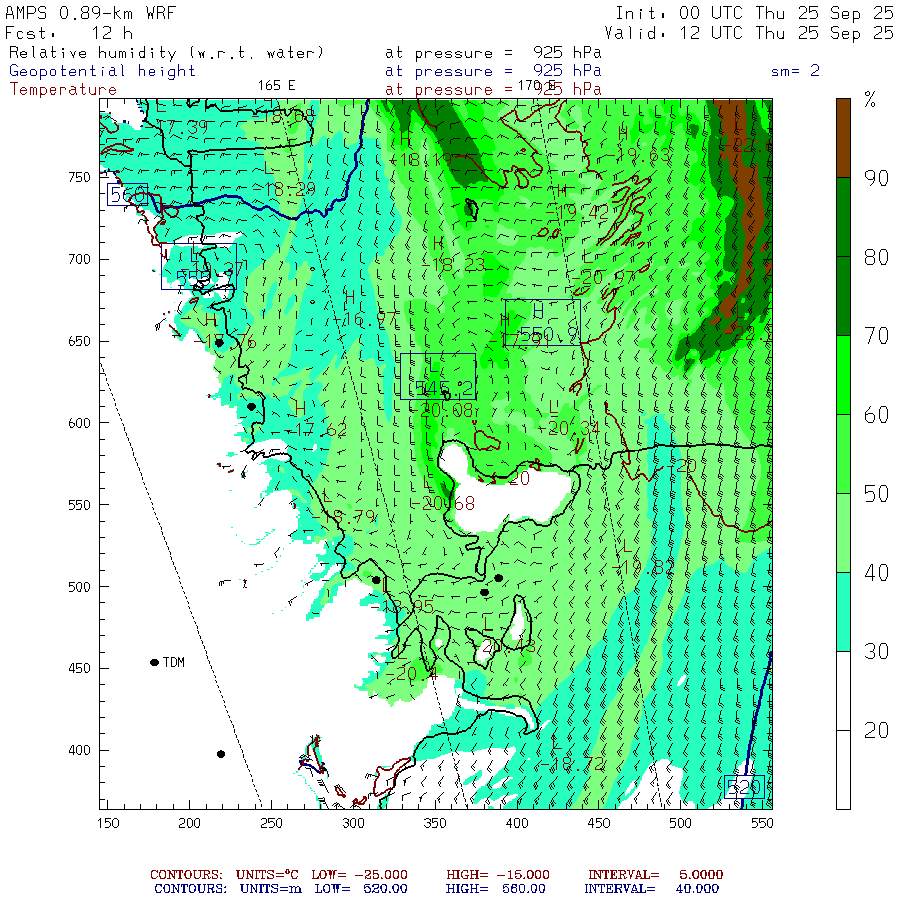Click the blue footer text LOW= 520.00
Image resolution: width=900 pixels, height=900 pixels.
361,889
